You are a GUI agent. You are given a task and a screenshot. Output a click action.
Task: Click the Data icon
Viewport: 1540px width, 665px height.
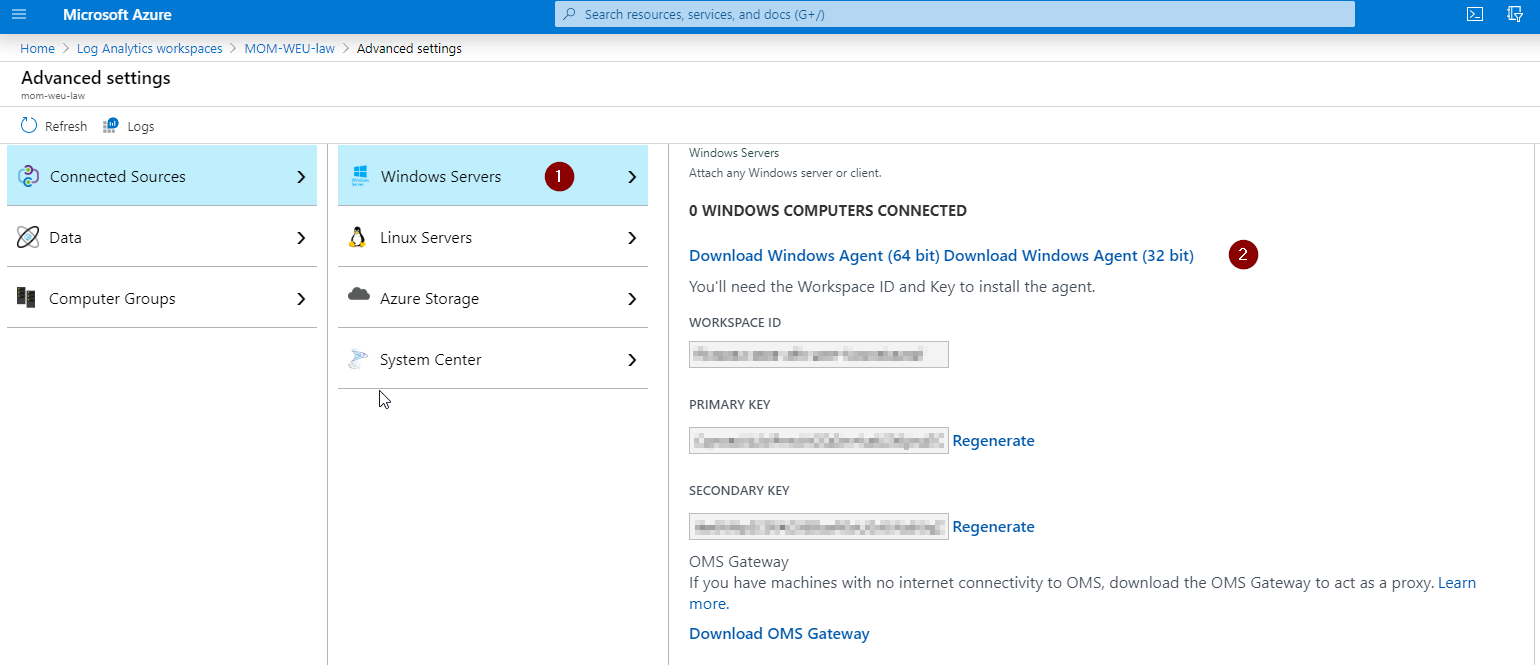28,238
